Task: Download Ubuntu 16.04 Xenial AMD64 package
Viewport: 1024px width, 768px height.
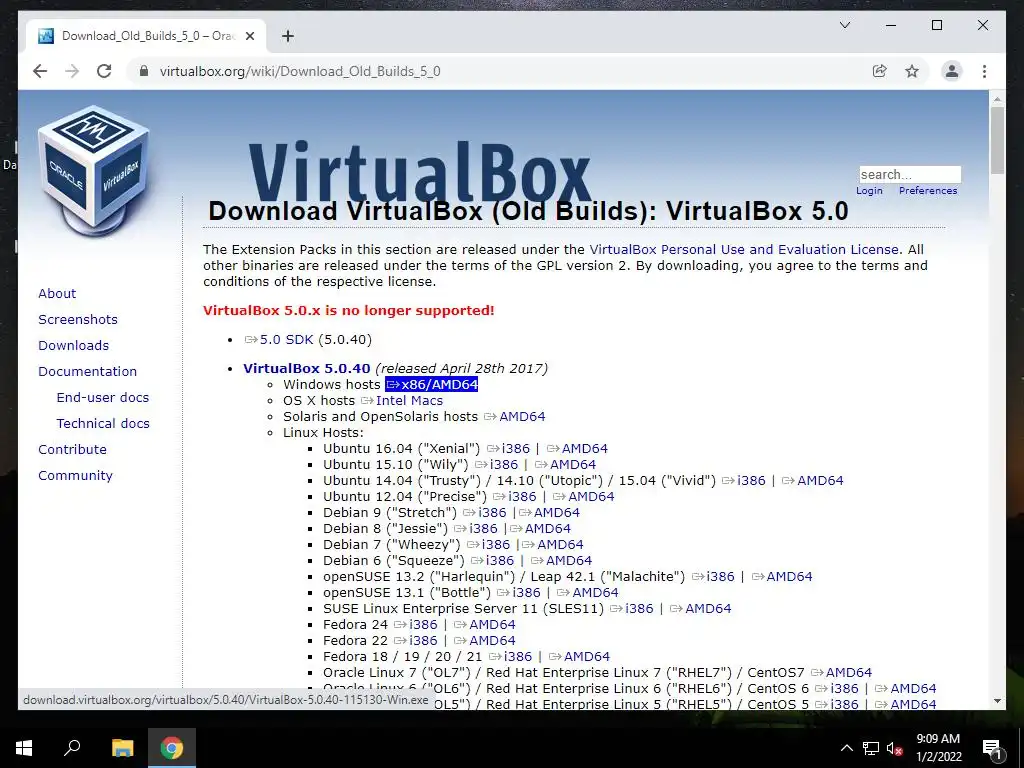Action: point(577,449)
